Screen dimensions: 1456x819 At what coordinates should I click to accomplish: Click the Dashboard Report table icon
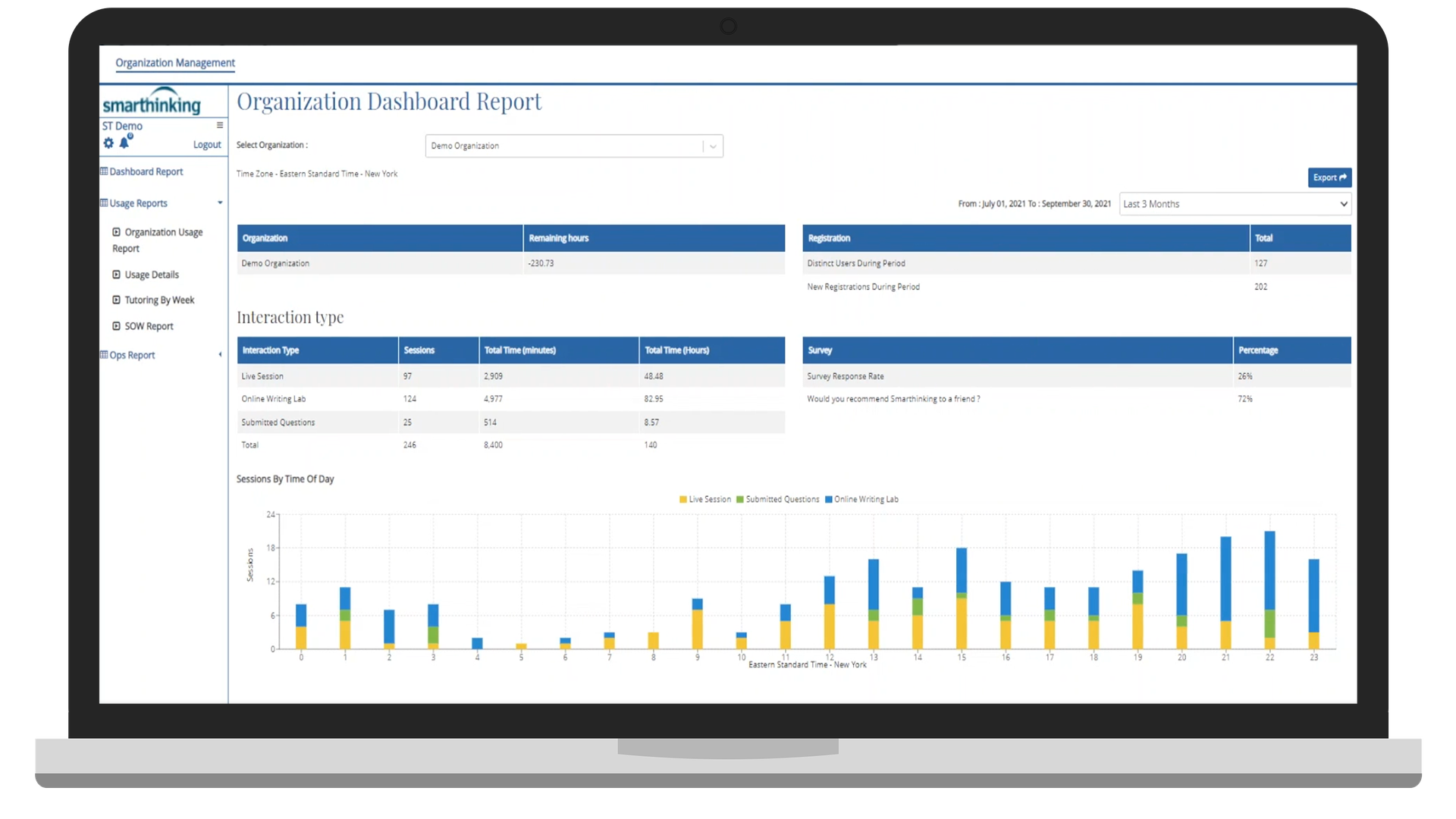104,171
